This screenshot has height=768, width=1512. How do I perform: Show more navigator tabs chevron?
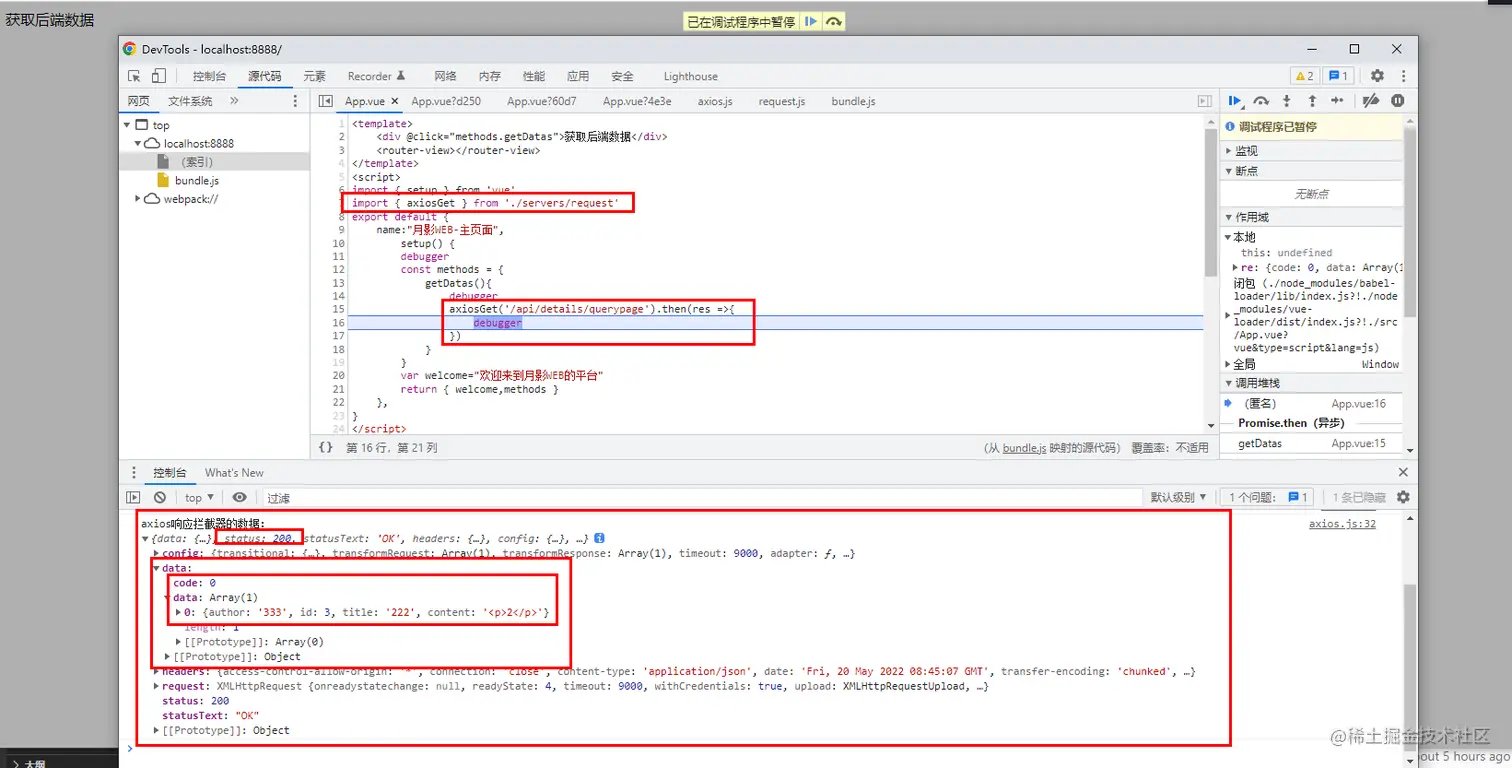(x=234, y=101)
